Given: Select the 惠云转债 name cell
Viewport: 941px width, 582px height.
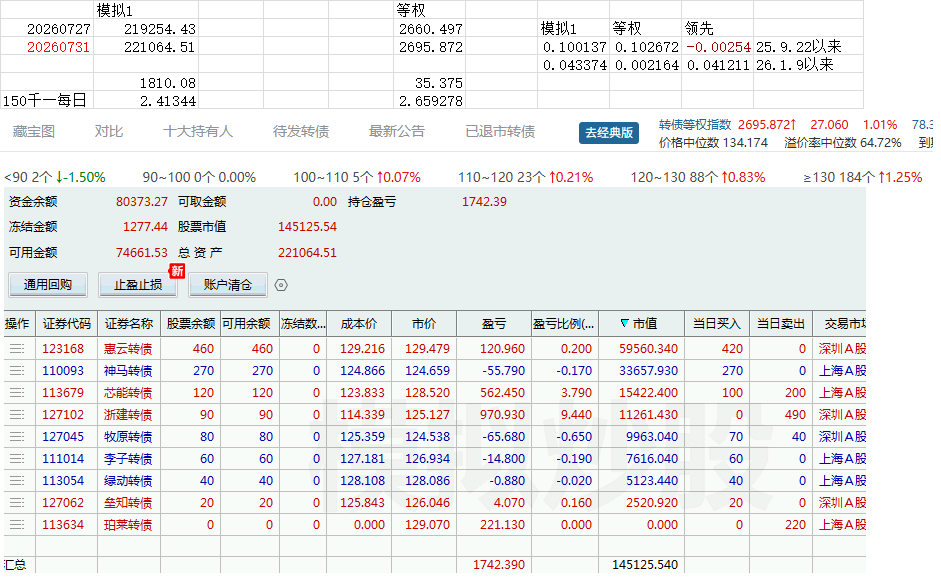Looking at the screenshot, I should coord(128,349).
